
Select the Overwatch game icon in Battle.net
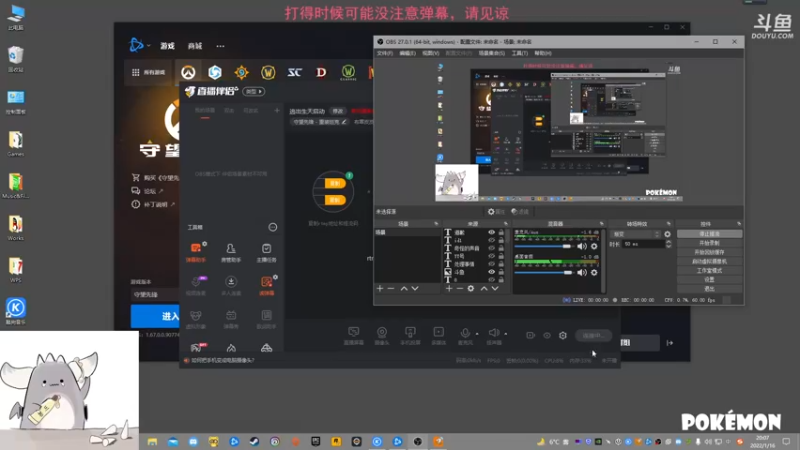point(188,72)
